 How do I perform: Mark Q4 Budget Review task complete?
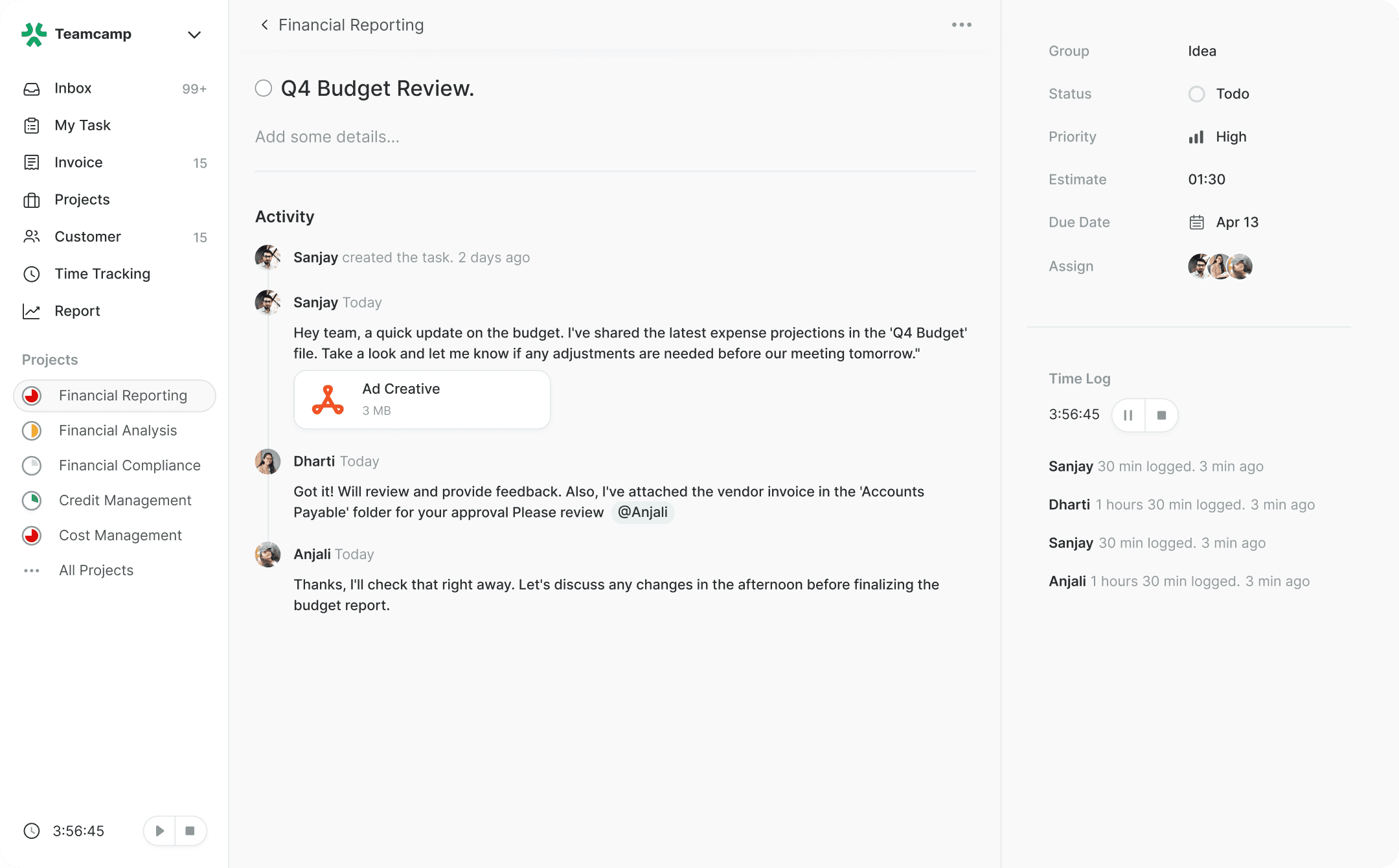(x=264, y=89)
